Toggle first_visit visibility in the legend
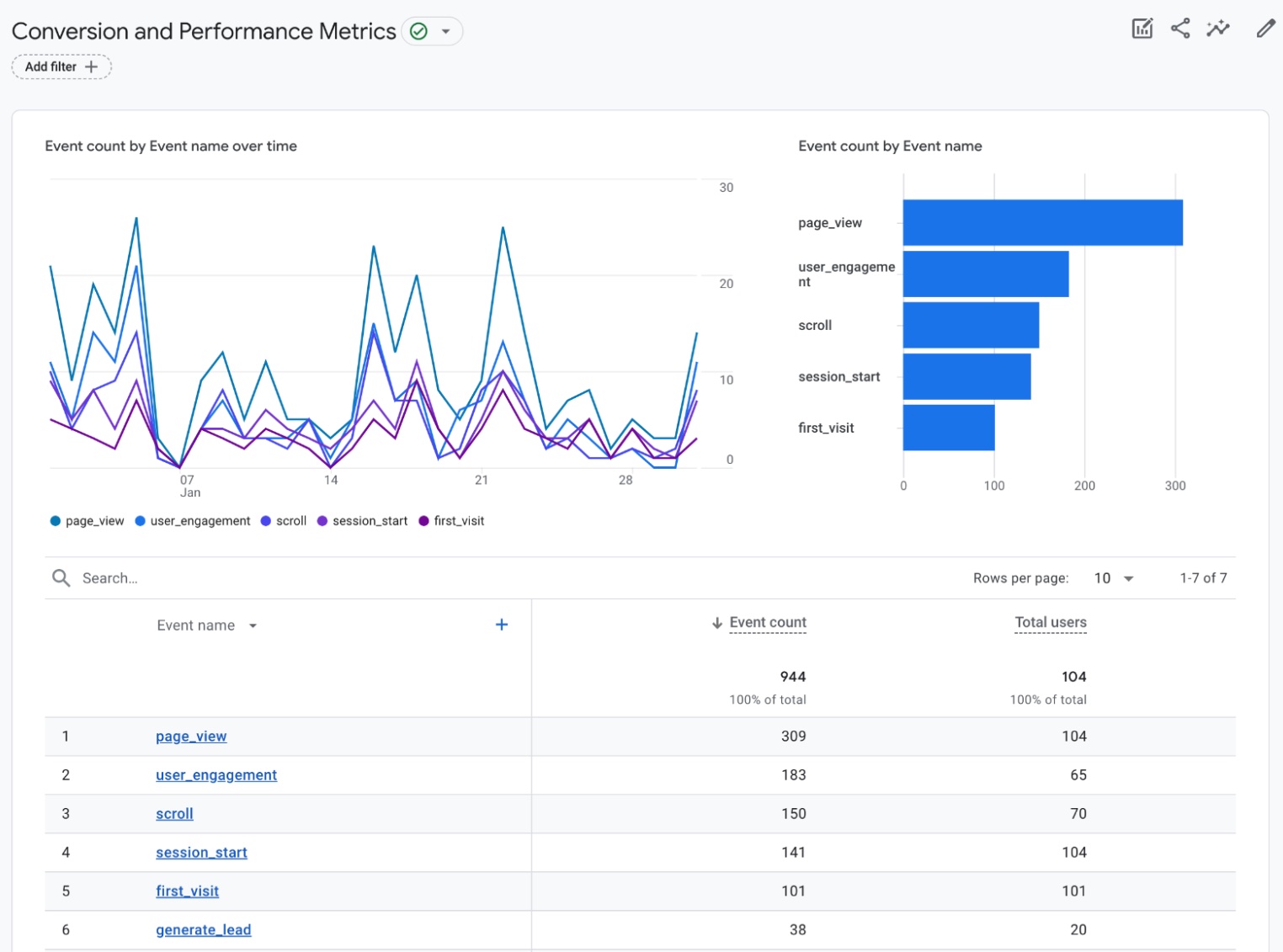This screenshot has width=1283, height=952. pyautogui.click(x=425, y=520)
